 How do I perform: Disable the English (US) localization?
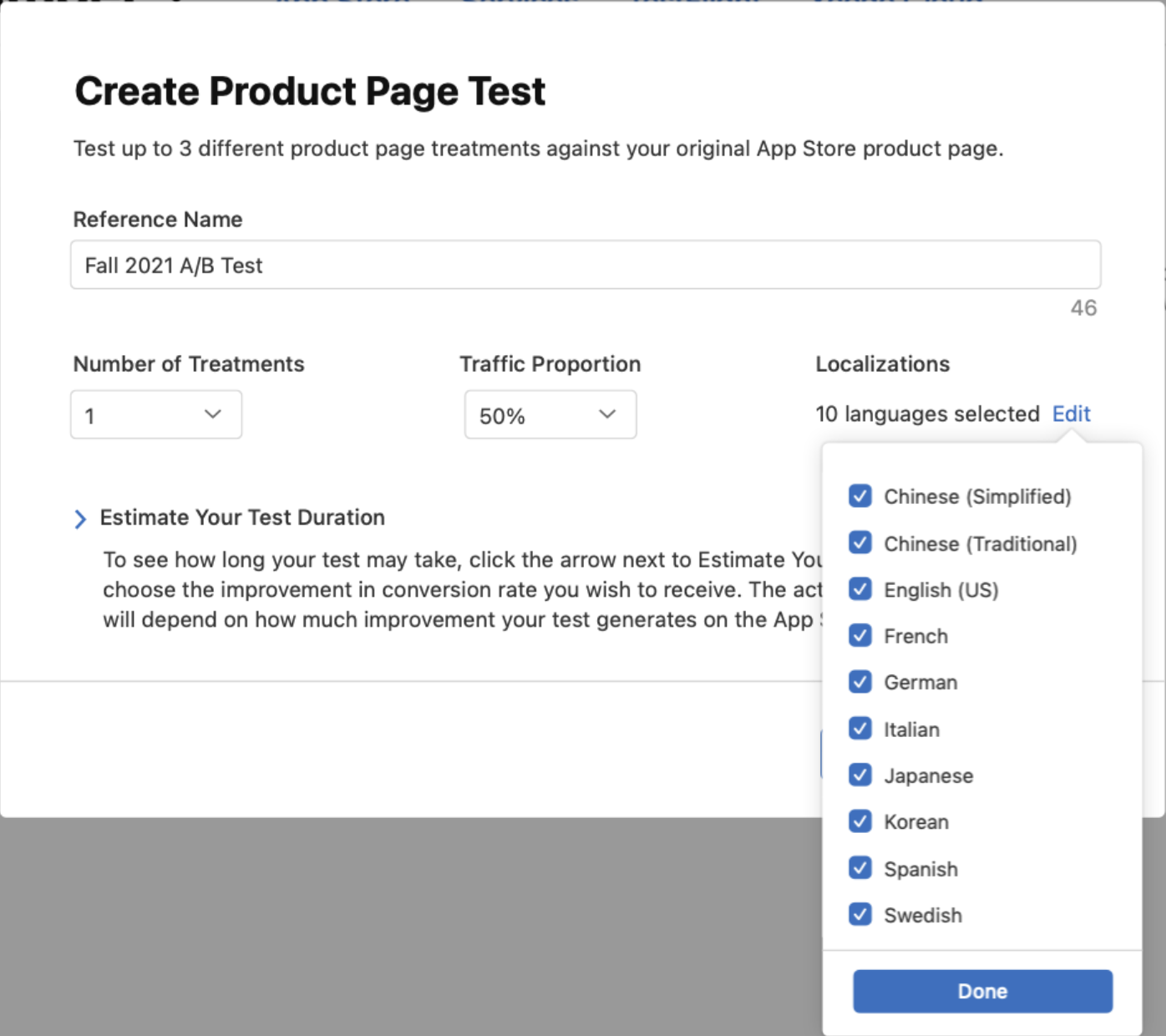(x=860, y=589)
